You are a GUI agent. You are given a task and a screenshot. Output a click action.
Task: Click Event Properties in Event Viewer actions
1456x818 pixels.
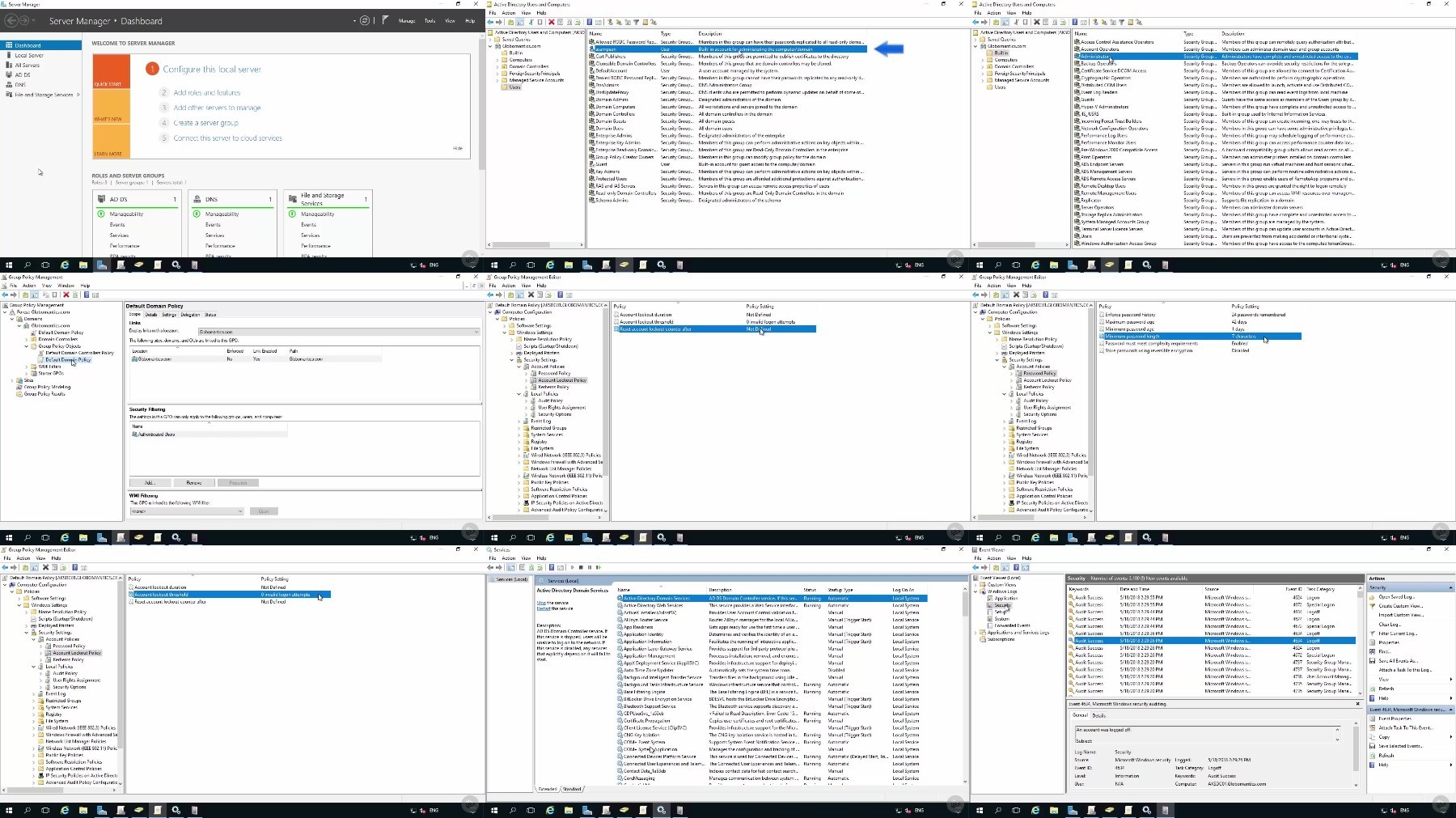[x=1395, y=718]
